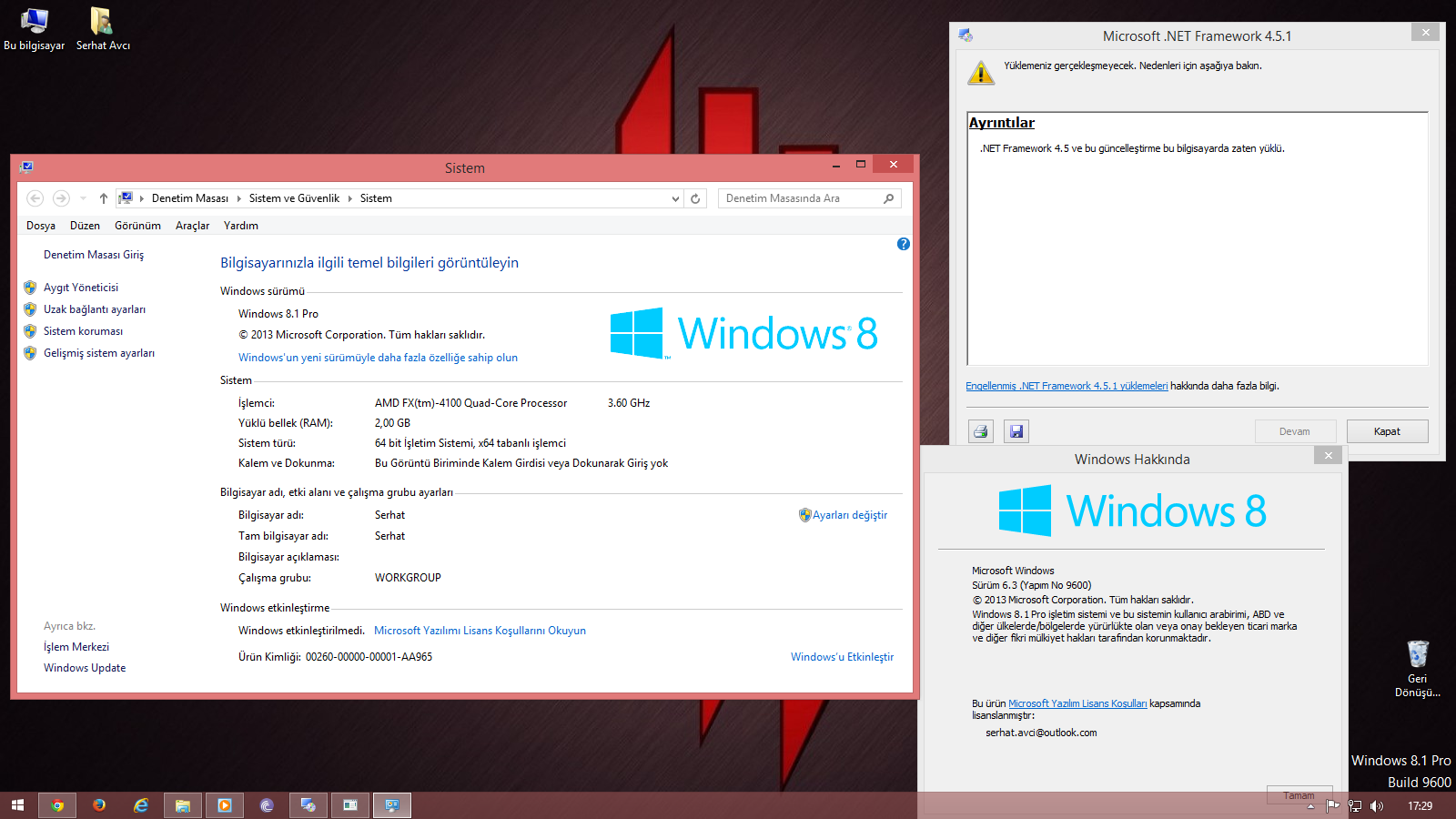Click the product ID 00260-00000-00001-AA965 text

(369, 657)
